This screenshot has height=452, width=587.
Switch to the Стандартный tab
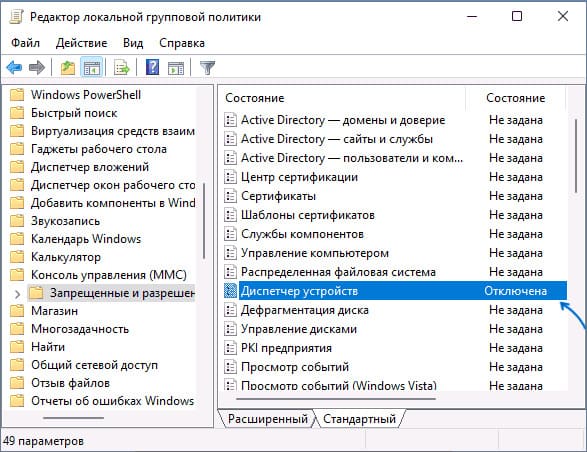click(x=359, y=419)
